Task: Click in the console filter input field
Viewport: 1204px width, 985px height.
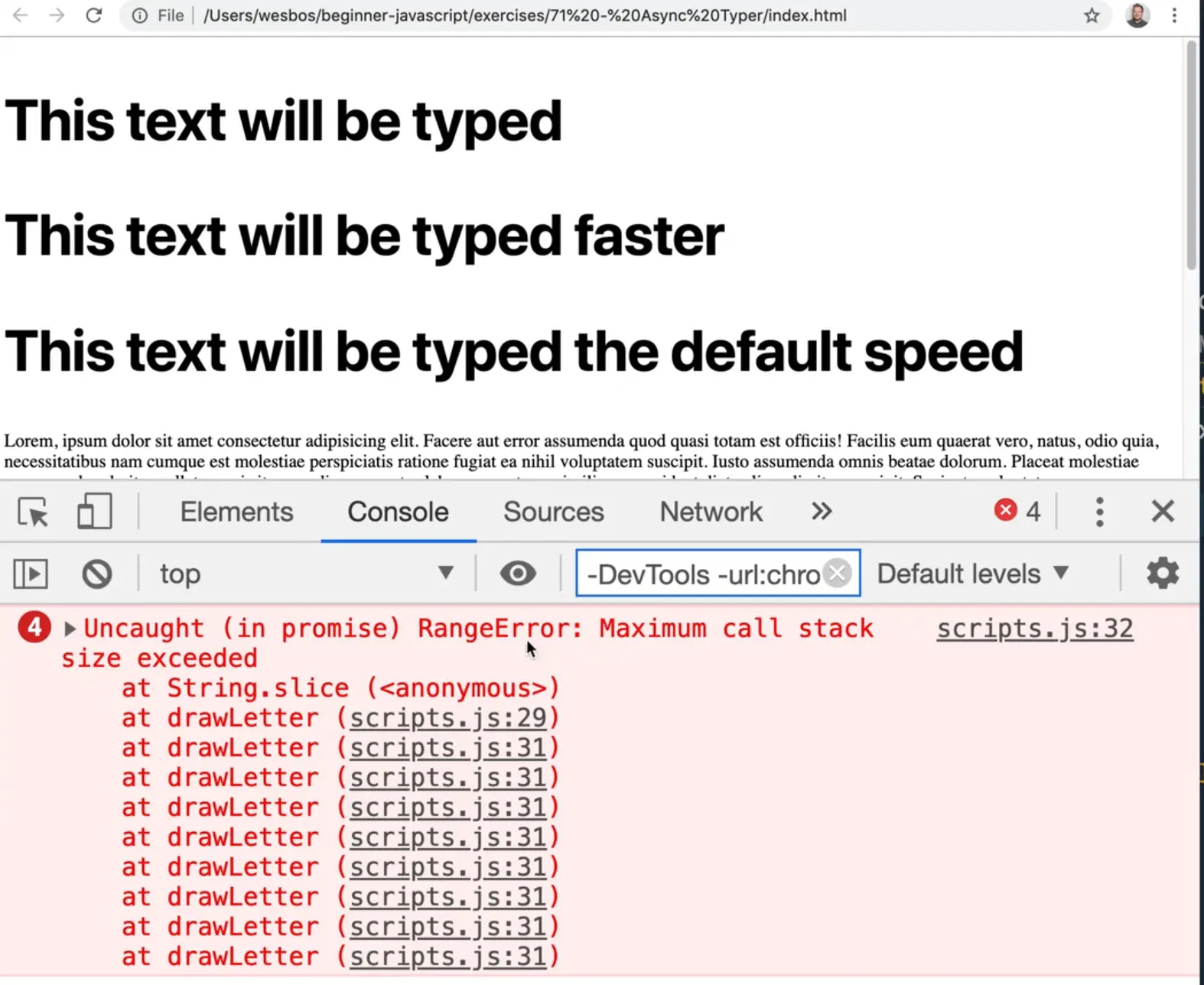Action: pos(700,574)
